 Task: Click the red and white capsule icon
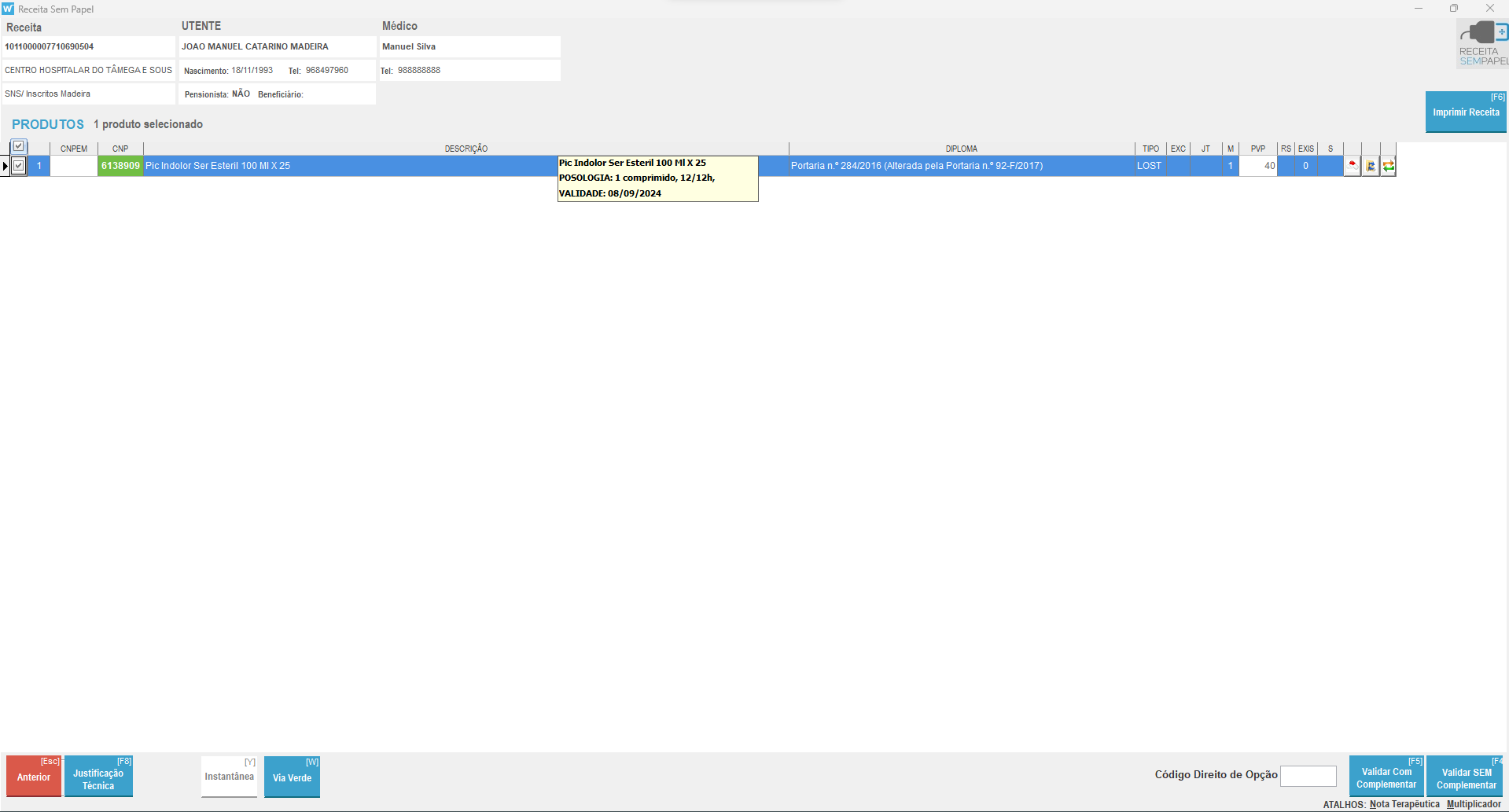pos(1352,166)
